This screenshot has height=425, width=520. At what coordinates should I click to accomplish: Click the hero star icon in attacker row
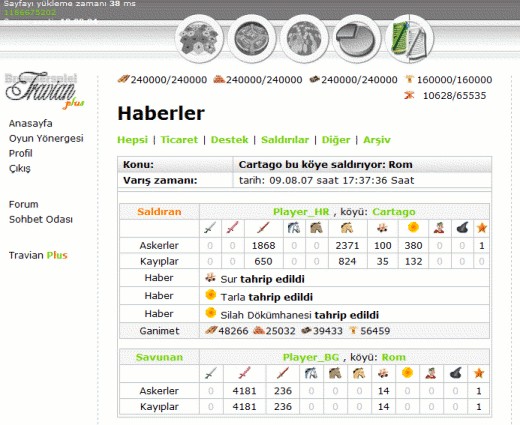coord(482,228)
